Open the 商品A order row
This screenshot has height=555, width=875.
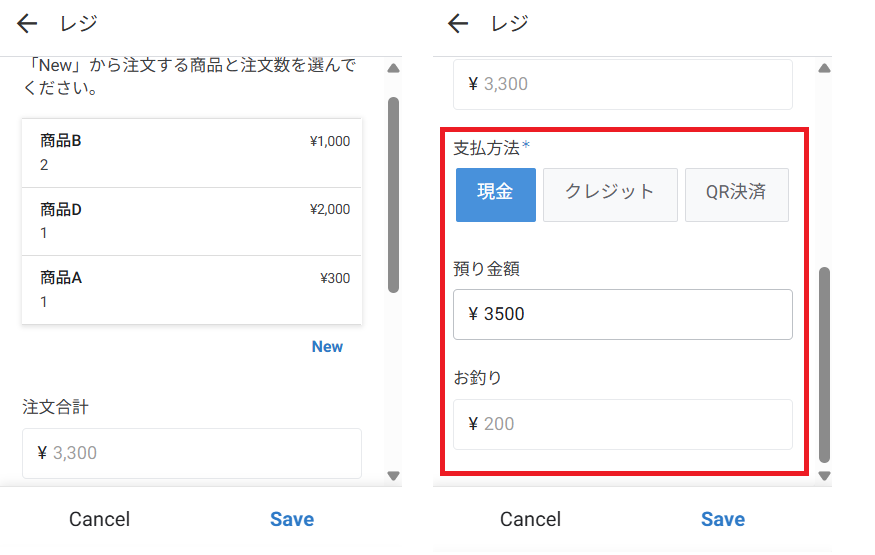191,289
